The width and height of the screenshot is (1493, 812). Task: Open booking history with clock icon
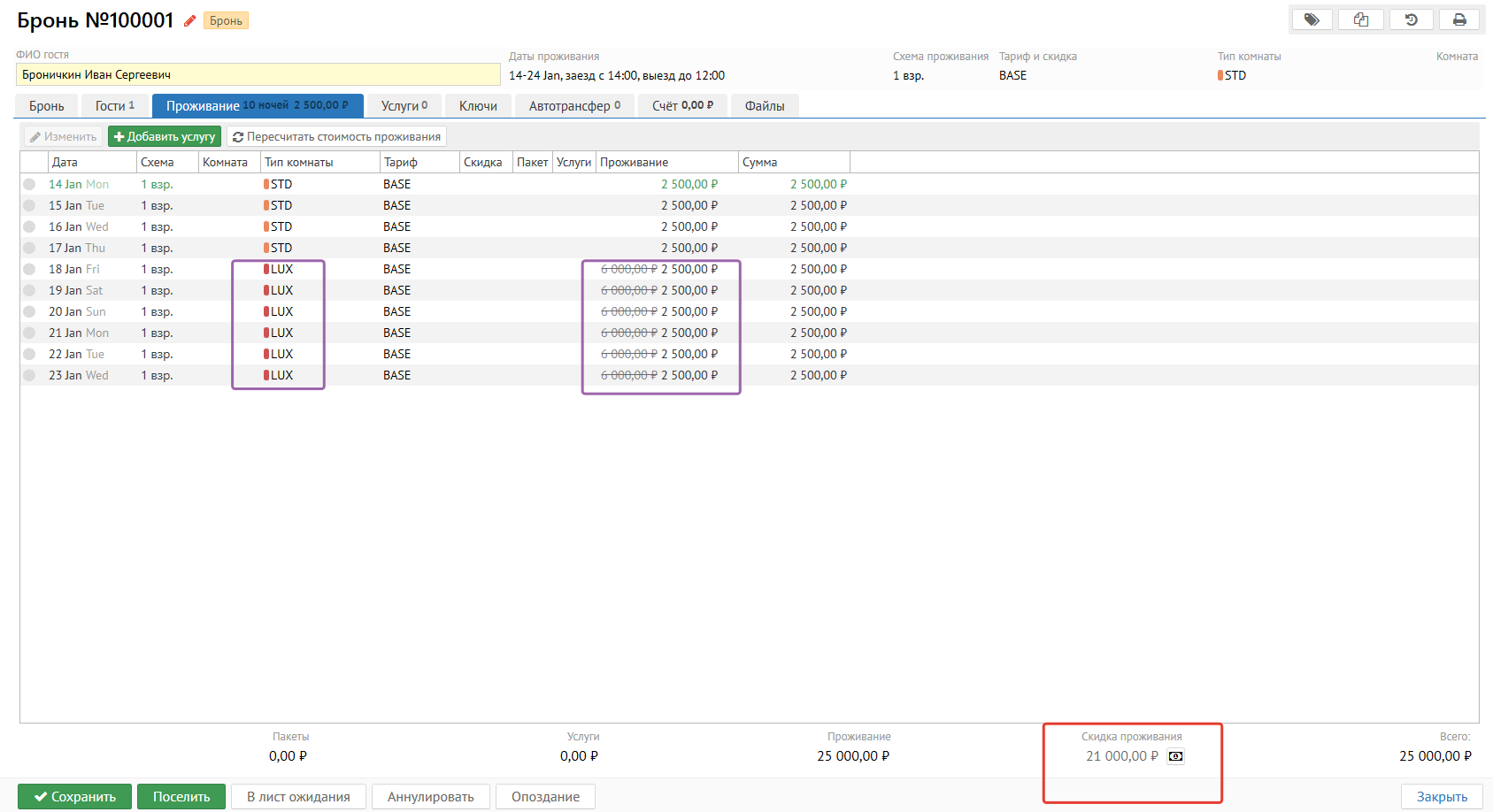tap(1411, 19)
